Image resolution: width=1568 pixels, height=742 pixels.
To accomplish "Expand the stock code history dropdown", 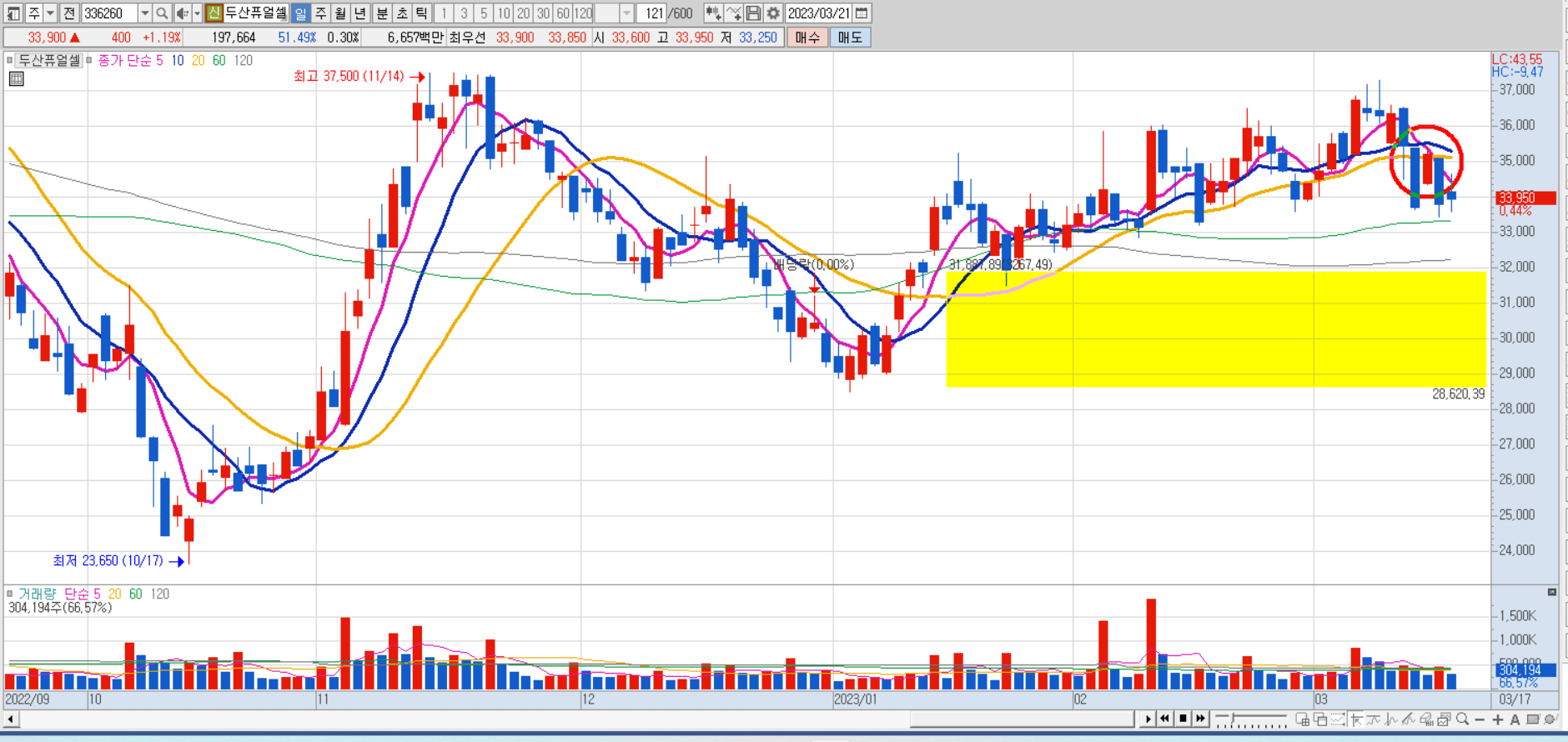I will [145, 13].
